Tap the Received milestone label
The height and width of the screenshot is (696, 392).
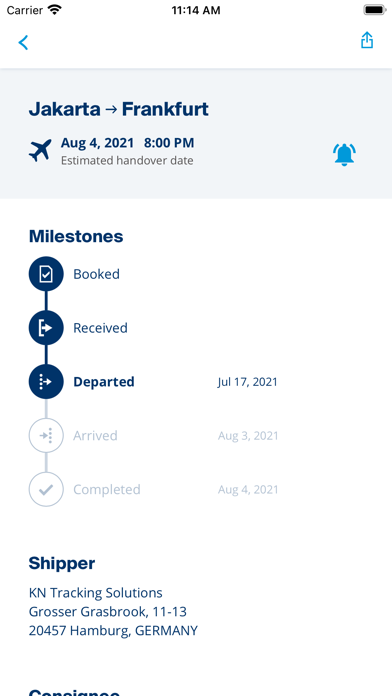coord(100,328)
